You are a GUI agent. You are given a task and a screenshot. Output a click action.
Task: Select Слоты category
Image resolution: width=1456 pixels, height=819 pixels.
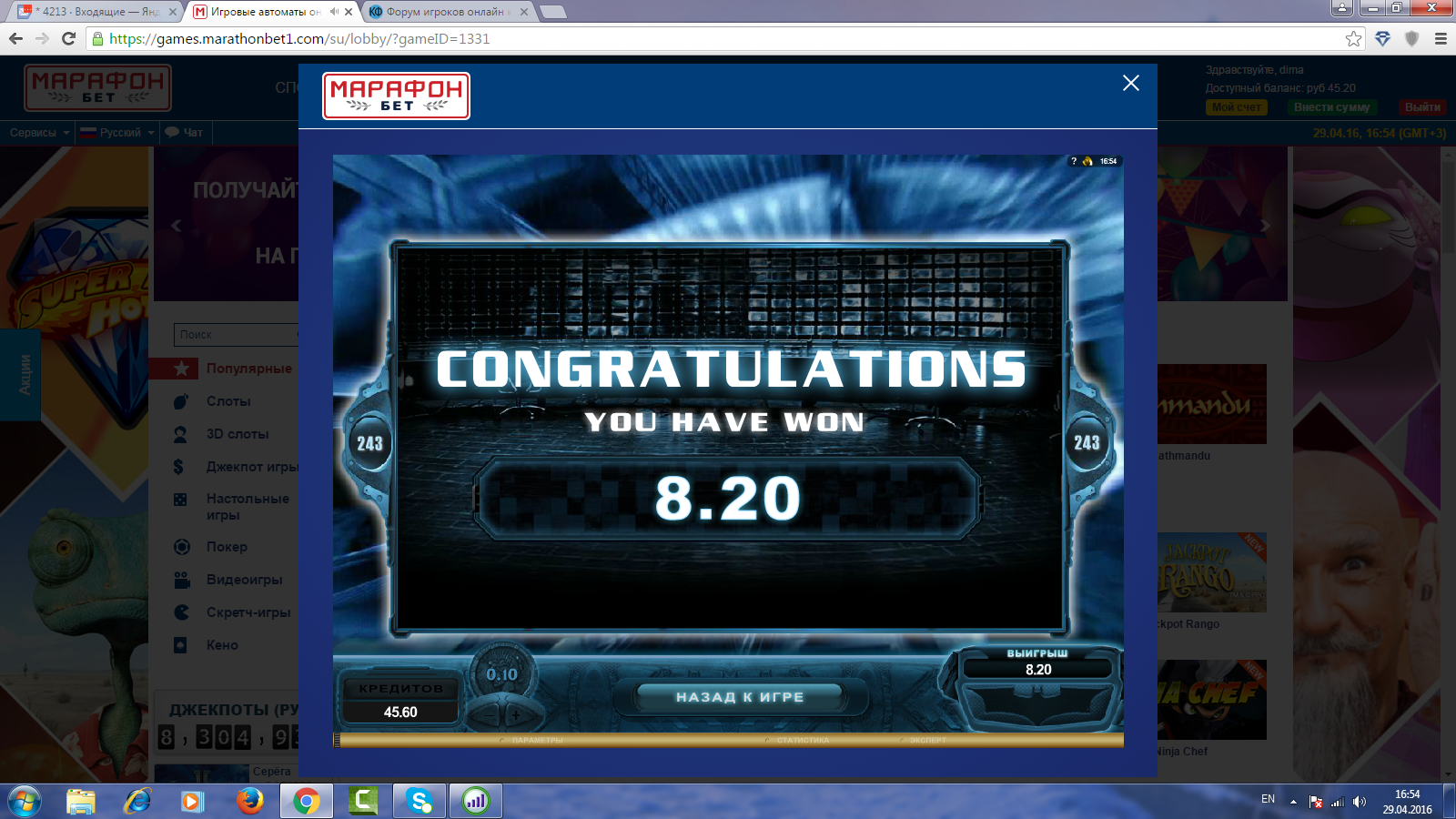[228, 401]
